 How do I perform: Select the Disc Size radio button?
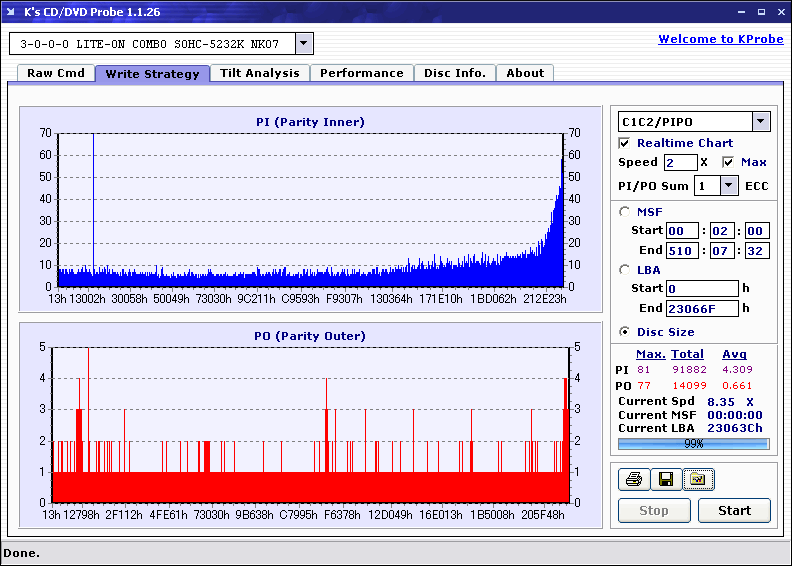pyautogui.click(x=625, y=332)
